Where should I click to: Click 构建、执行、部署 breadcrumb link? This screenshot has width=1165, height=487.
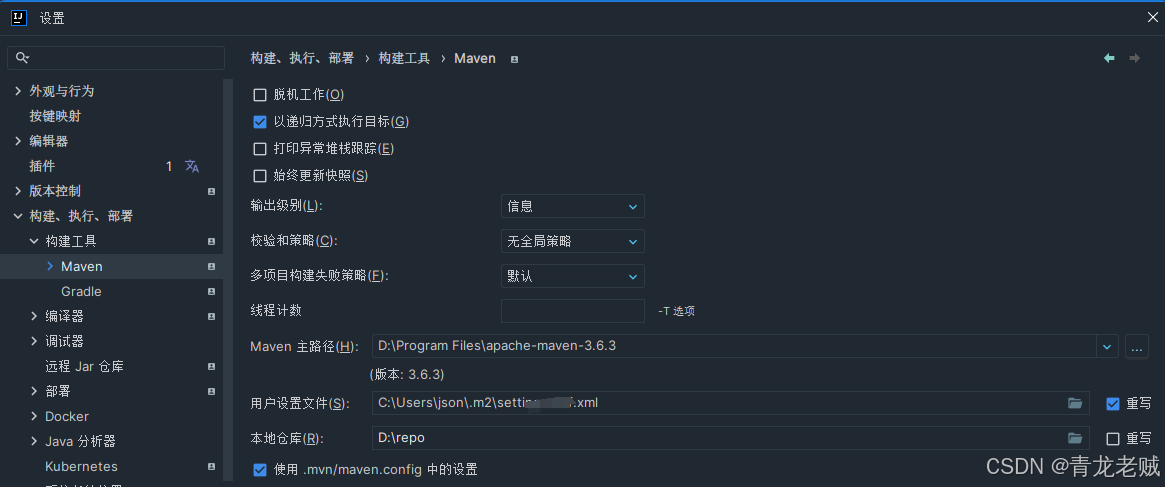click(302, 58)
